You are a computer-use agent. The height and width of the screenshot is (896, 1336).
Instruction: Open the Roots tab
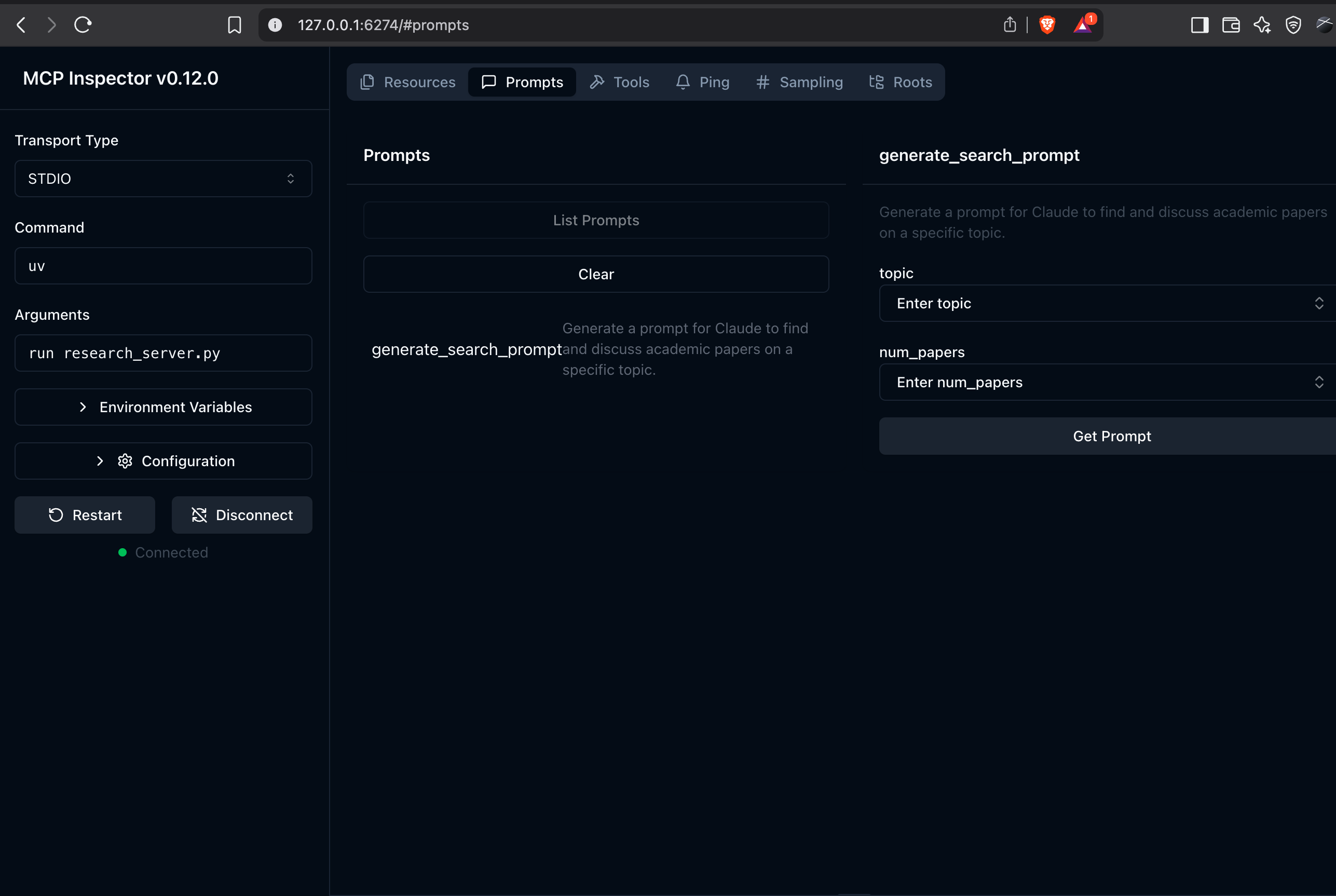point(900,83)
